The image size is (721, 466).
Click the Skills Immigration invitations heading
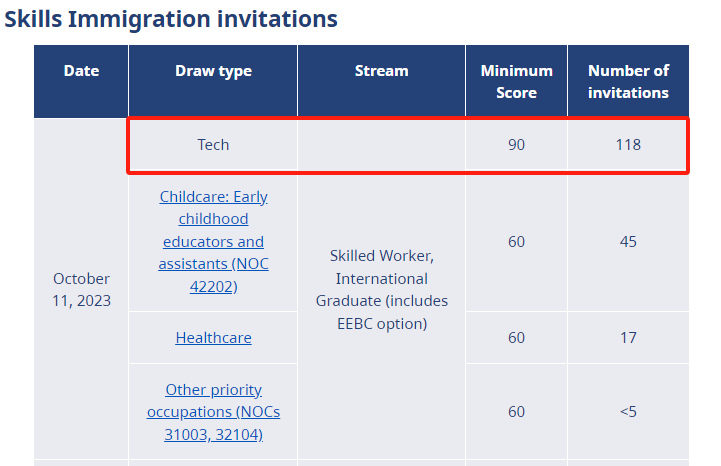171,18
